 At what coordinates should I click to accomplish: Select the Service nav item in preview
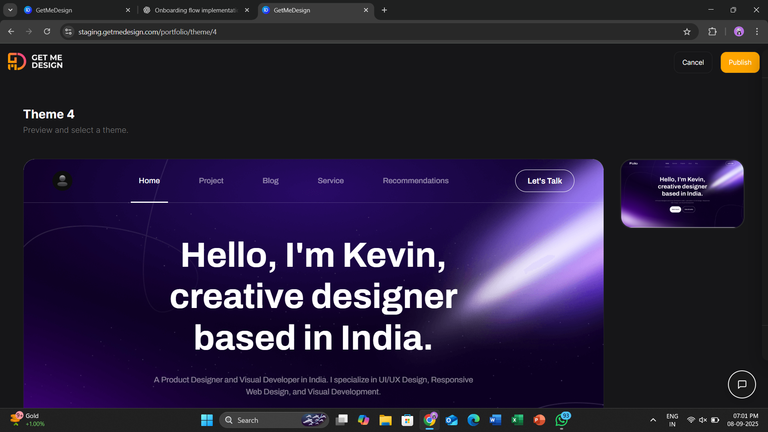[x=331, y=181]
